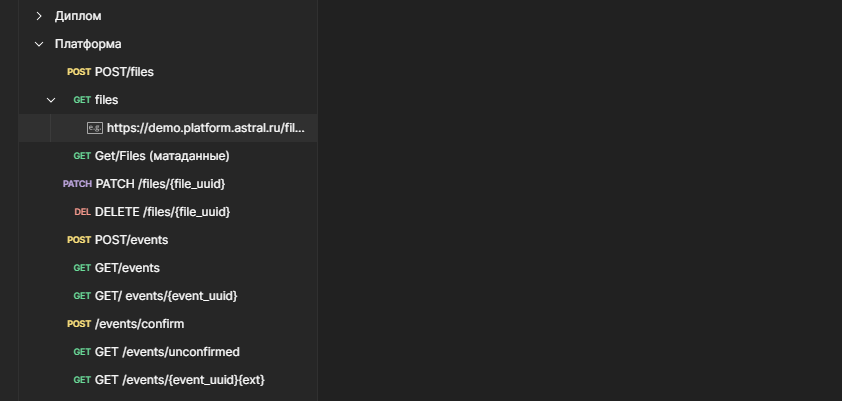Click the yellow POST badge of POST/files
Viewport: 842px width, 401px height.
coord(79,72)
